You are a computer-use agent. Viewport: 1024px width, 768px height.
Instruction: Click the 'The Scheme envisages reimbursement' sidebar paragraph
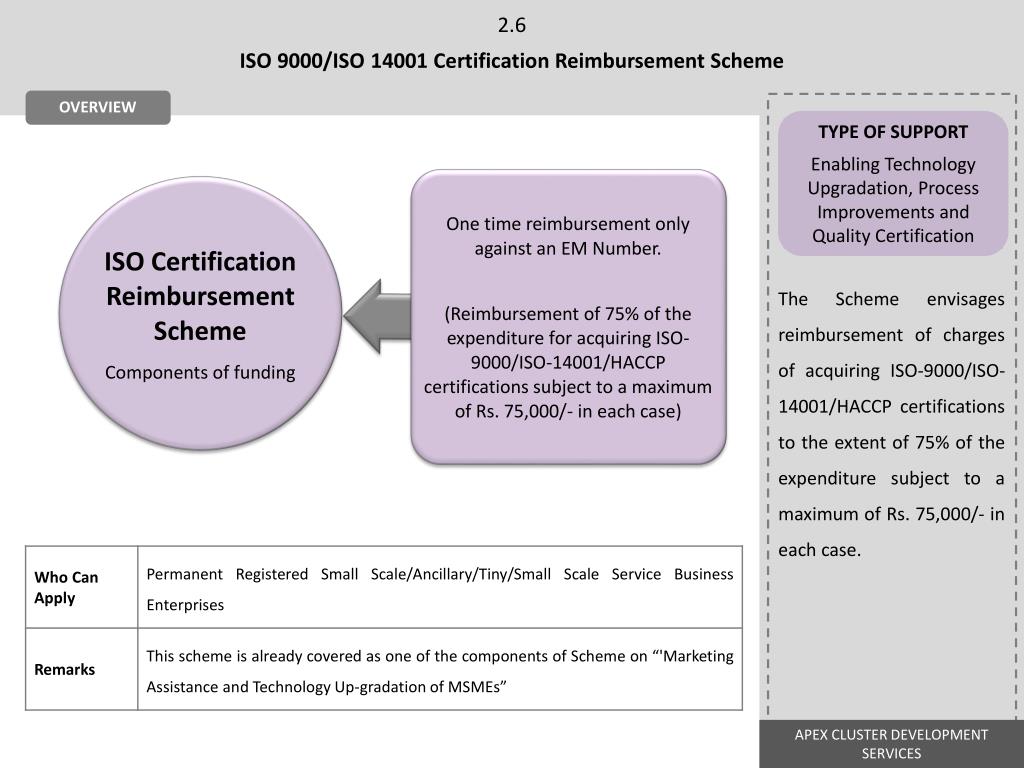click(891, 424)
